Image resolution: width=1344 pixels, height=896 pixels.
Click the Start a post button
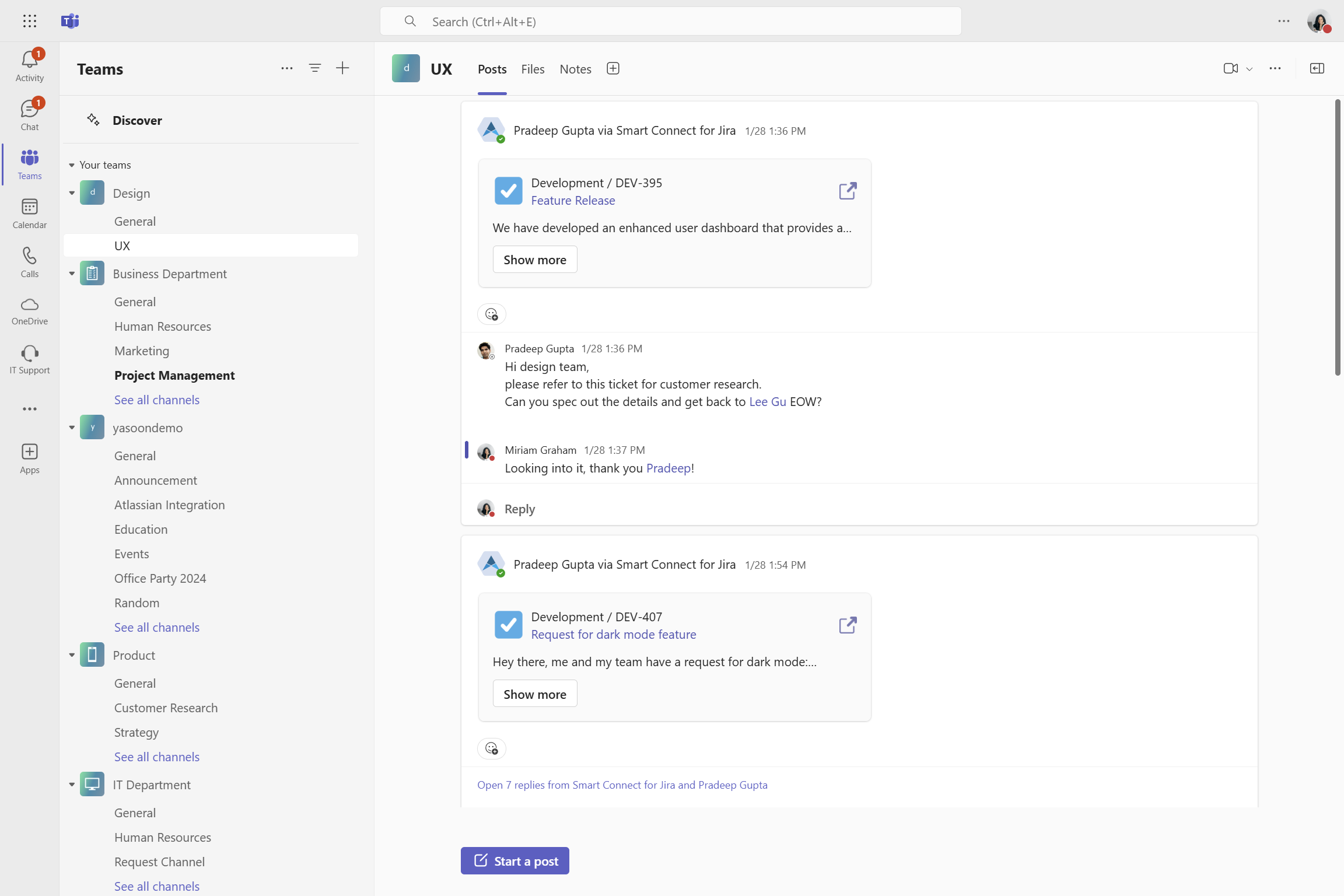point(514,860)
